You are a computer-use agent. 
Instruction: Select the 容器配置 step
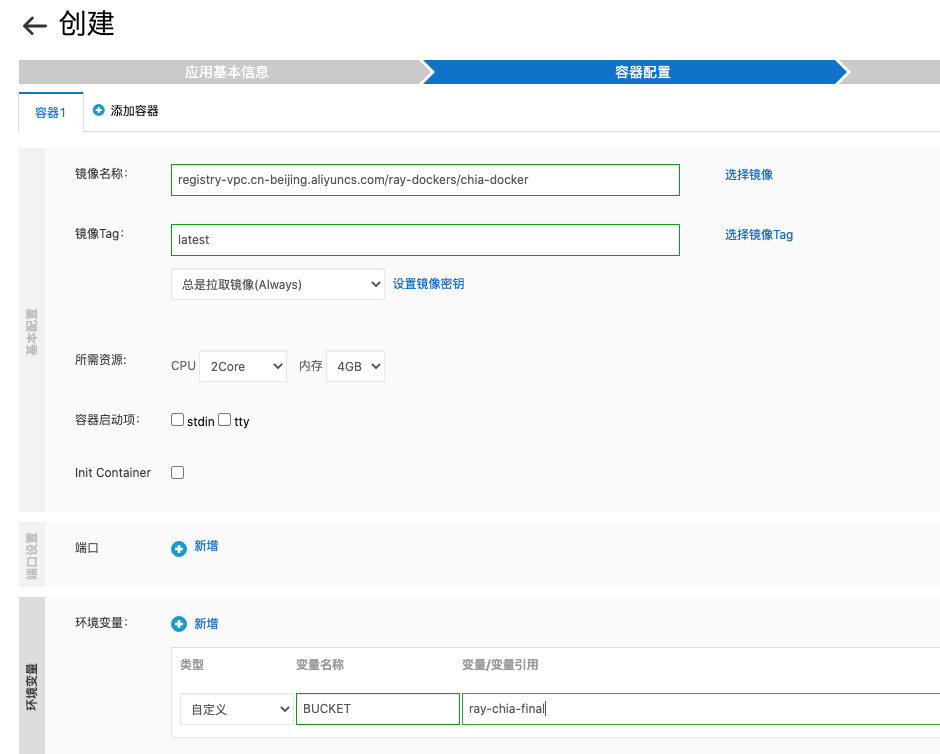coord(642,72)
